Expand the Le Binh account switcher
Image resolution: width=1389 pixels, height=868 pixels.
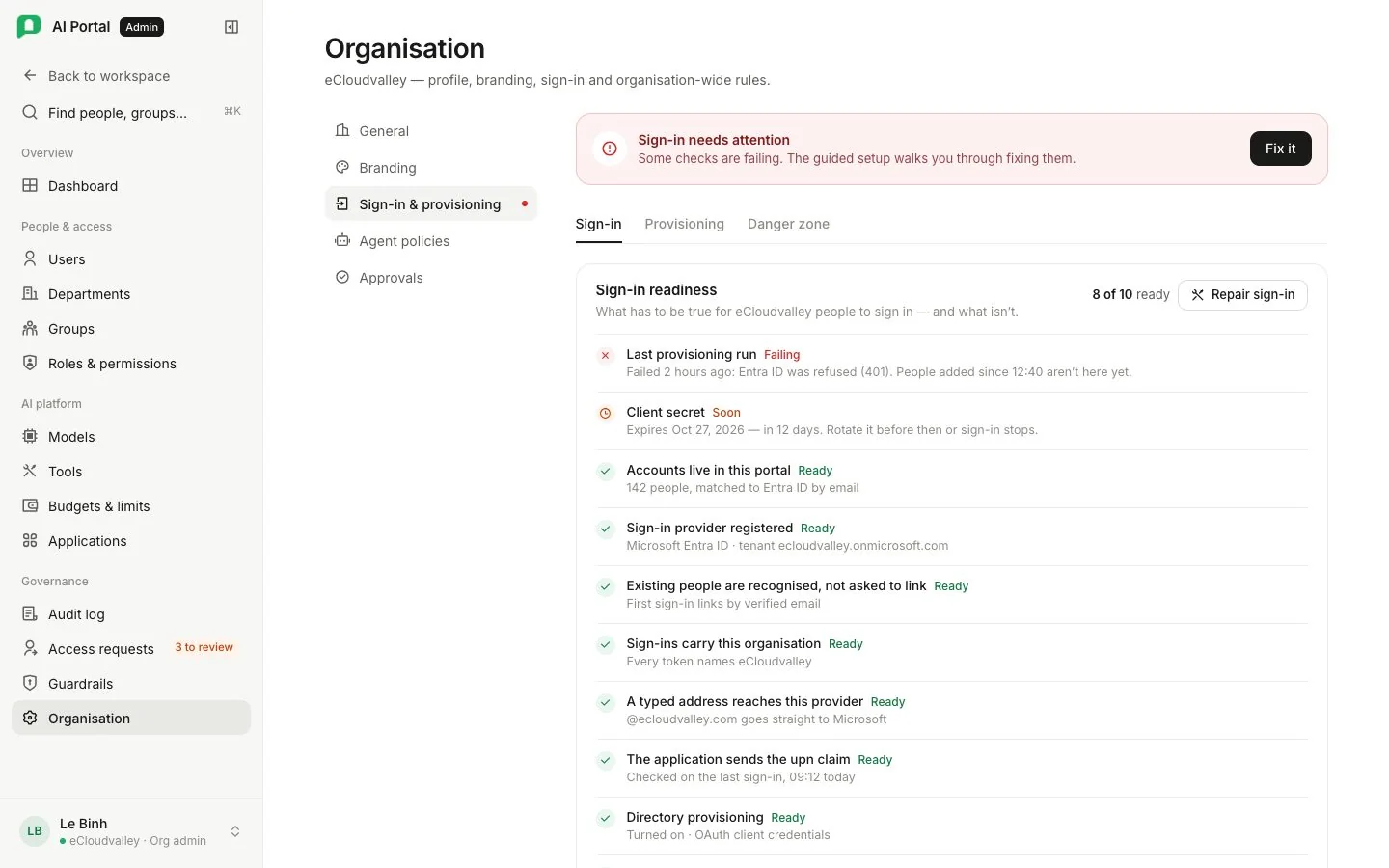coord(235,831)
